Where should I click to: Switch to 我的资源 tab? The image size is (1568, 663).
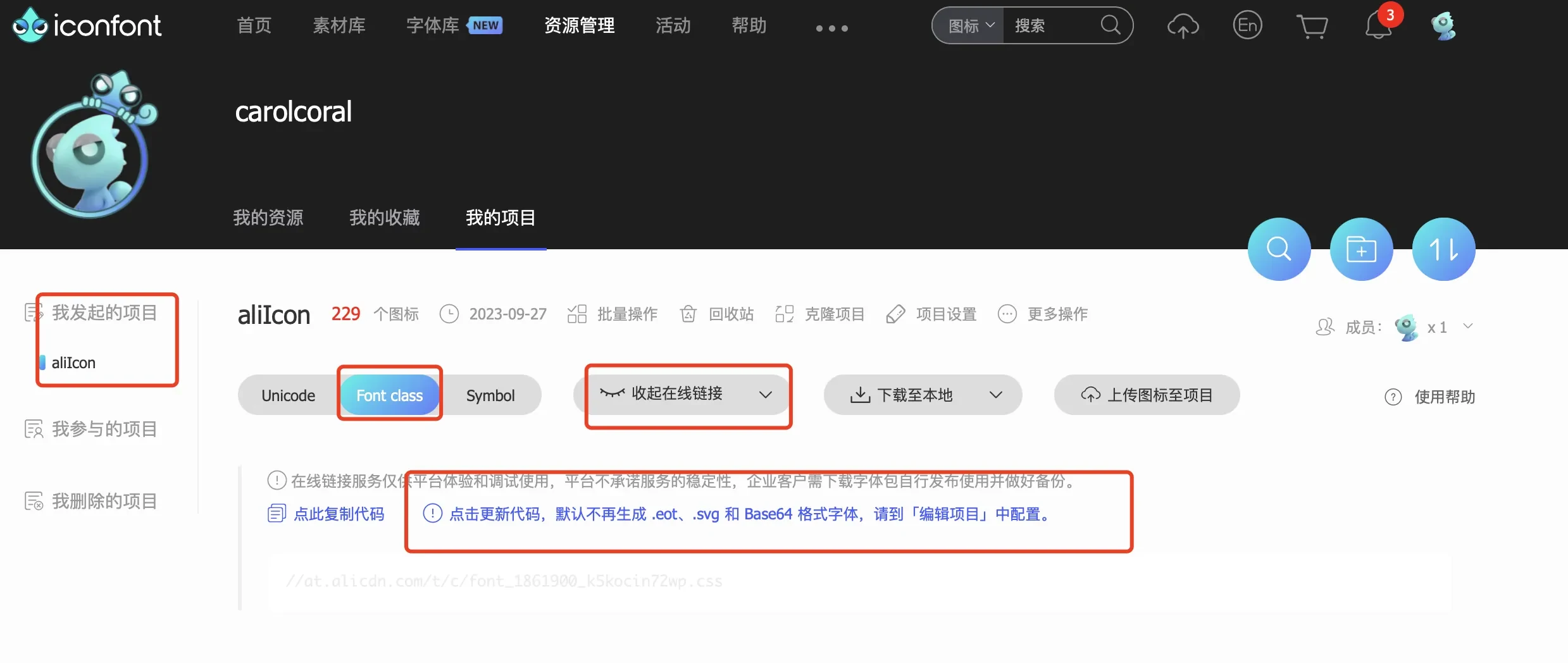tap(268, 218)
